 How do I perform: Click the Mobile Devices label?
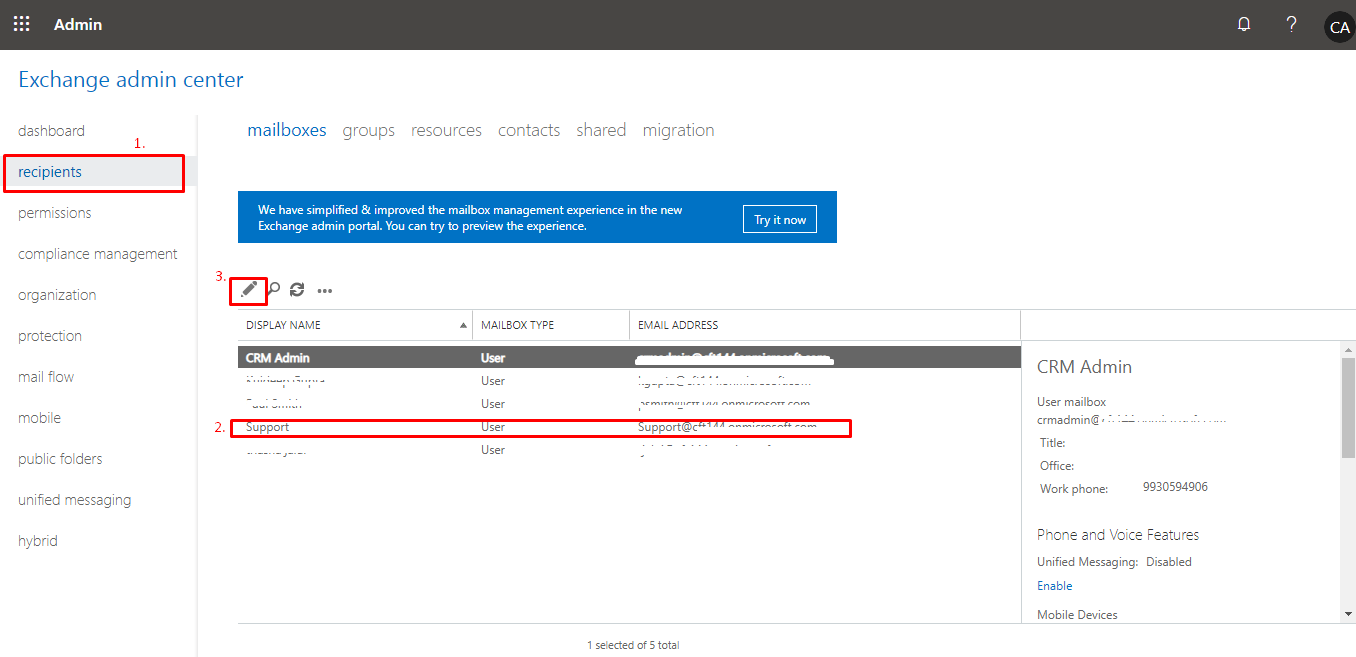point(1077,615)
